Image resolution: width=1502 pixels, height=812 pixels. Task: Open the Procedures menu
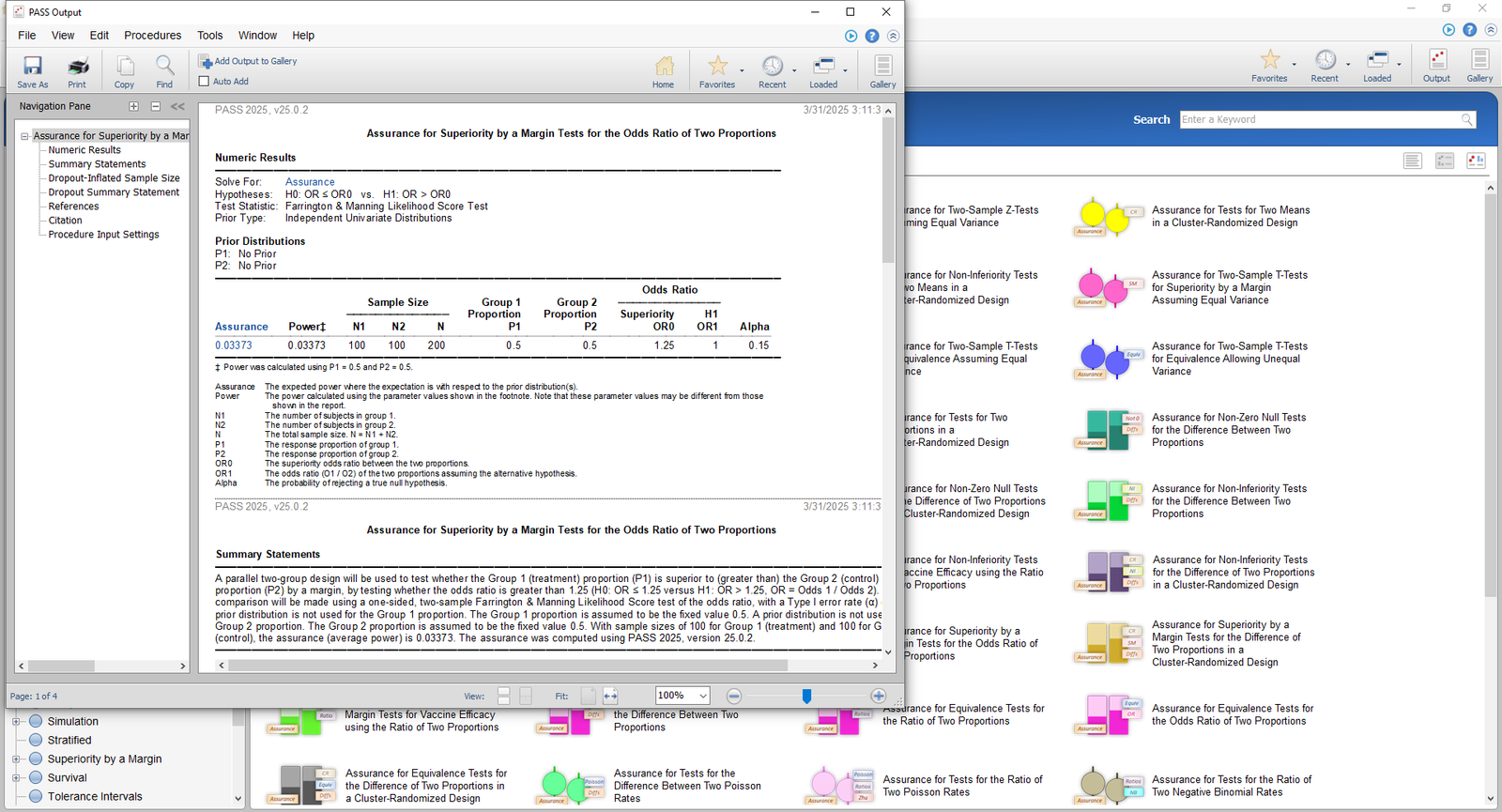click(x=153, y=36)
